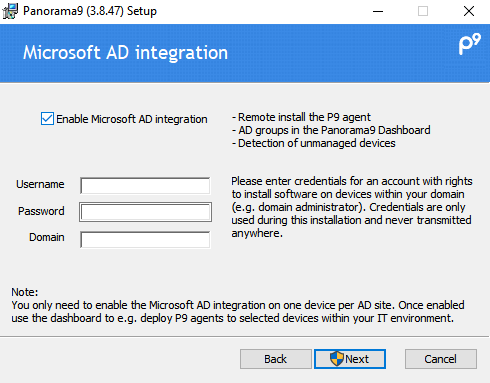
Task: Go back with the Back button
Action: pos(276,359)
